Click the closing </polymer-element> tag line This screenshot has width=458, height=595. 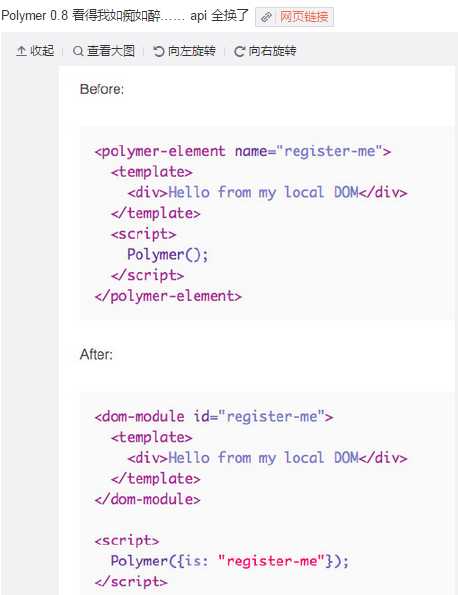[168, 296]
